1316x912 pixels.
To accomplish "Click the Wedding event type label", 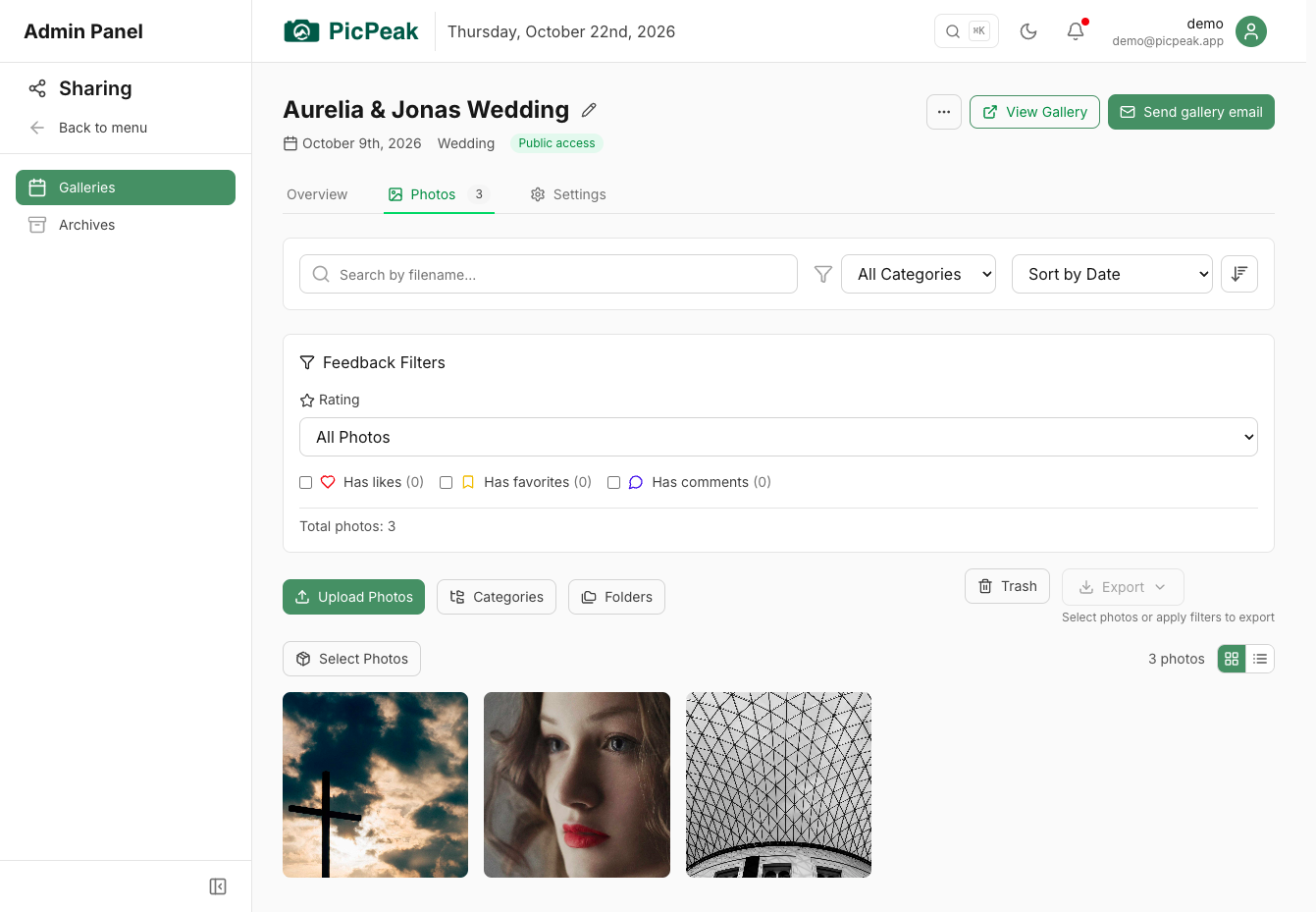I will point(466,143).
